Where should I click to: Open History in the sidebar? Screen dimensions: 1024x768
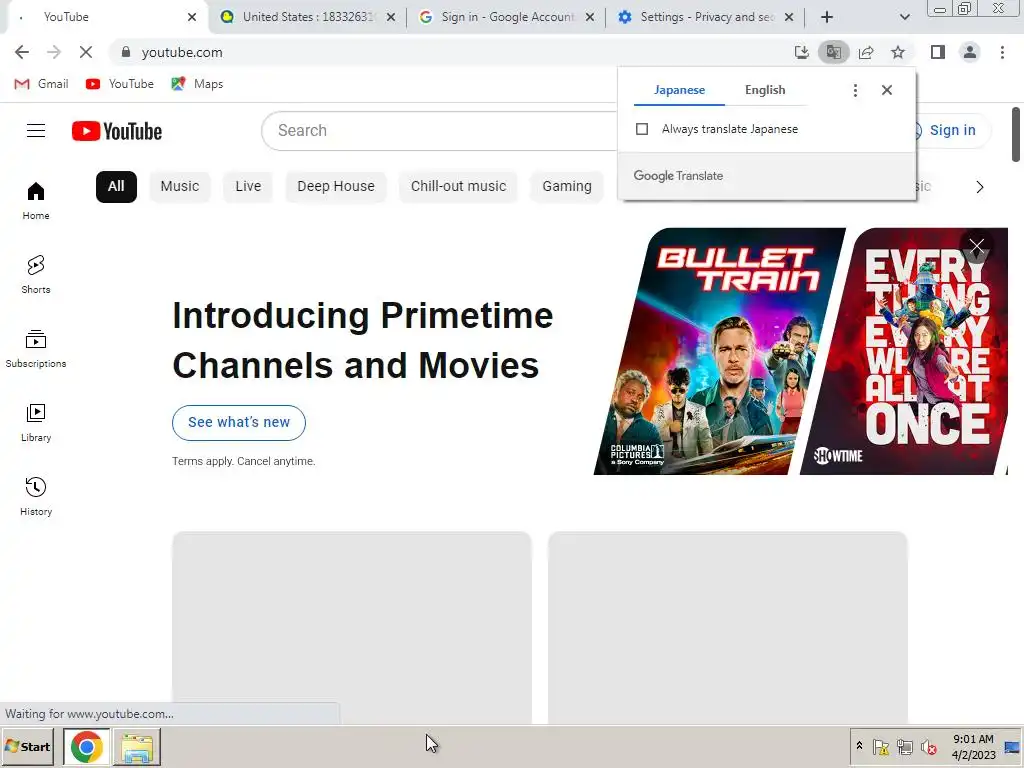click(x=36, y=496)
